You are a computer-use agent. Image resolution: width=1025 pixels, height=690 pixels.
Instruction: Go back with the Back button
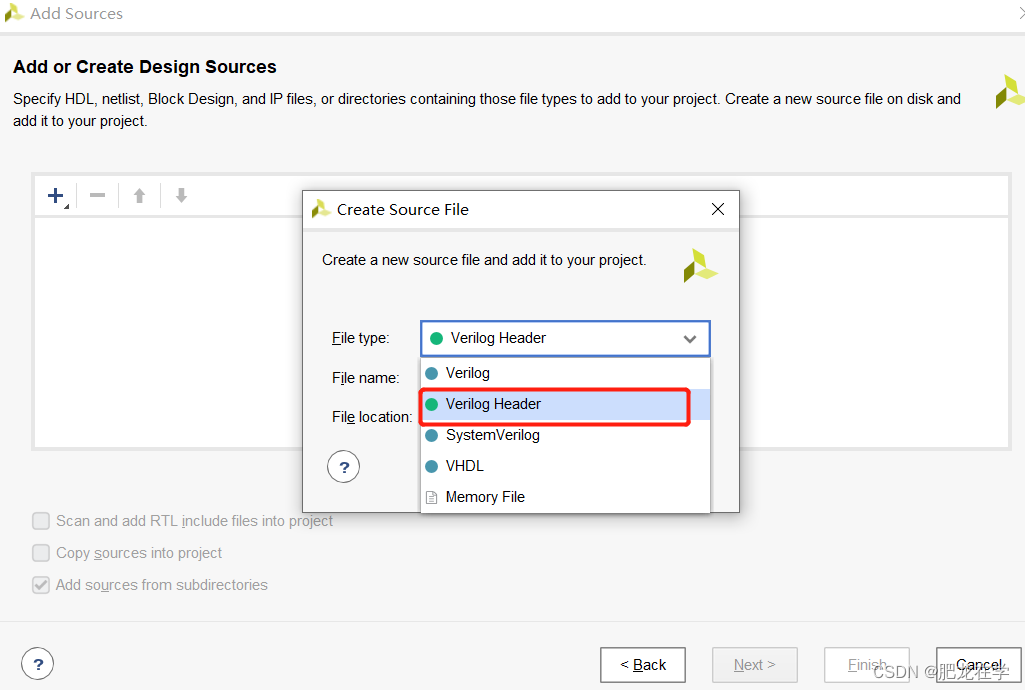pos(643,665)
